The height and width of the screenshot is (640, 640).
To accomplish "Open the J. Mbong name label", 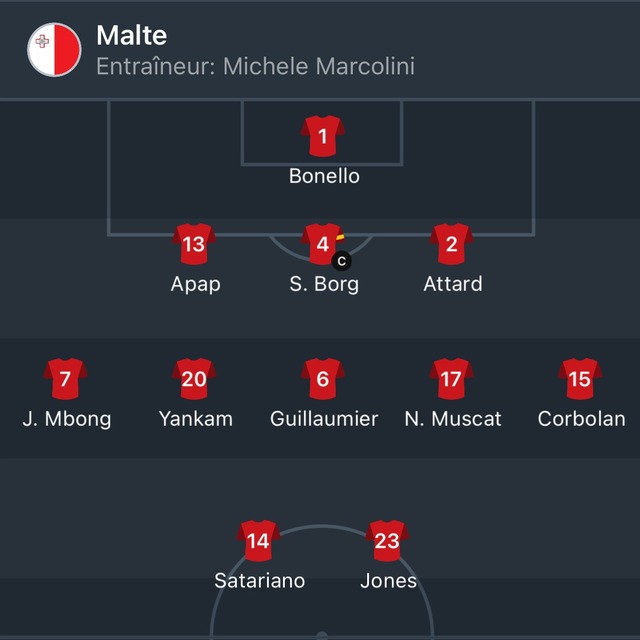I will pyautogui.click(x=67, y=419).
